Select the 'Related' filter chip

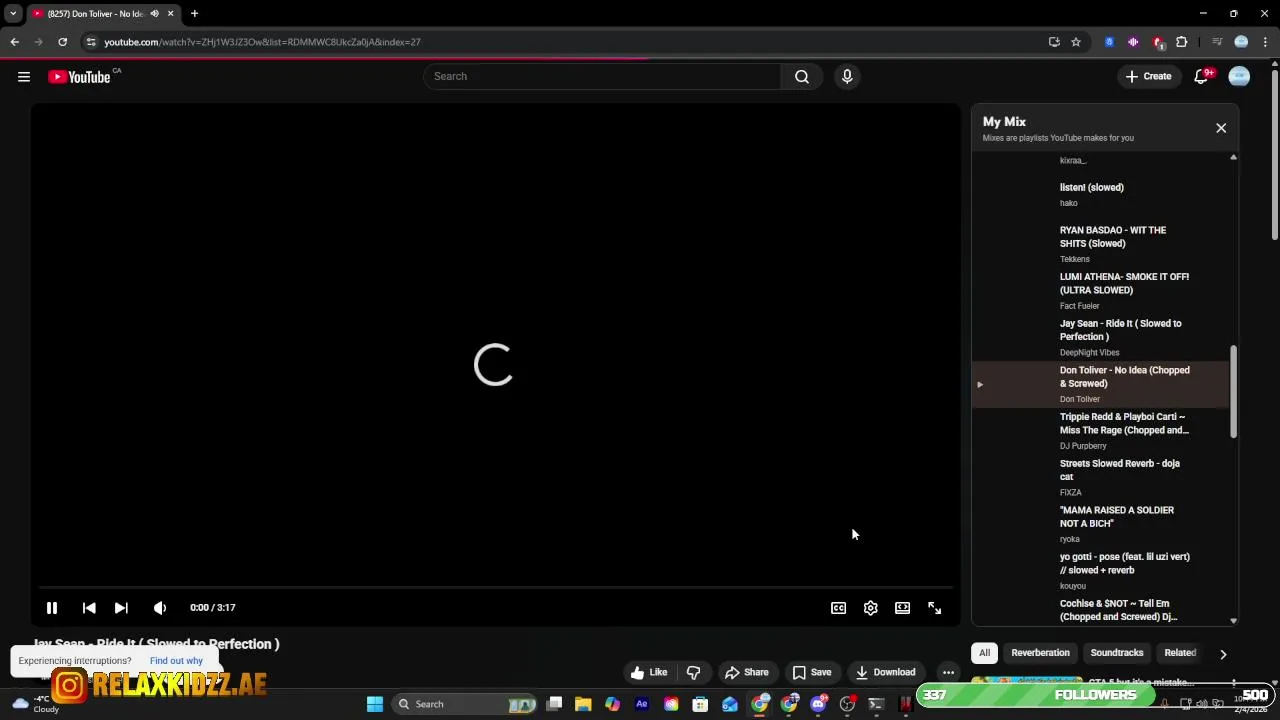pyautogui.click(x=1180, y=653)
